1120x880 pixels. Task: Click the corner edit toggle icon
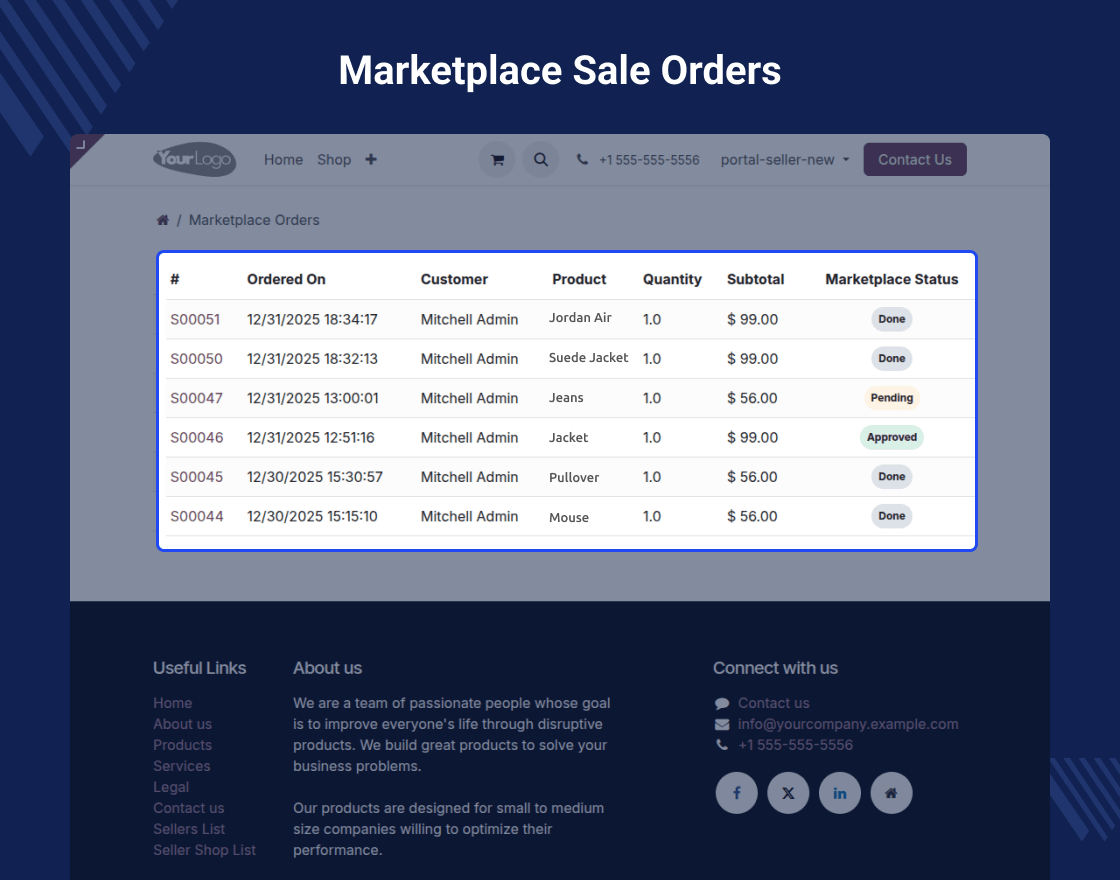(81, 145)
